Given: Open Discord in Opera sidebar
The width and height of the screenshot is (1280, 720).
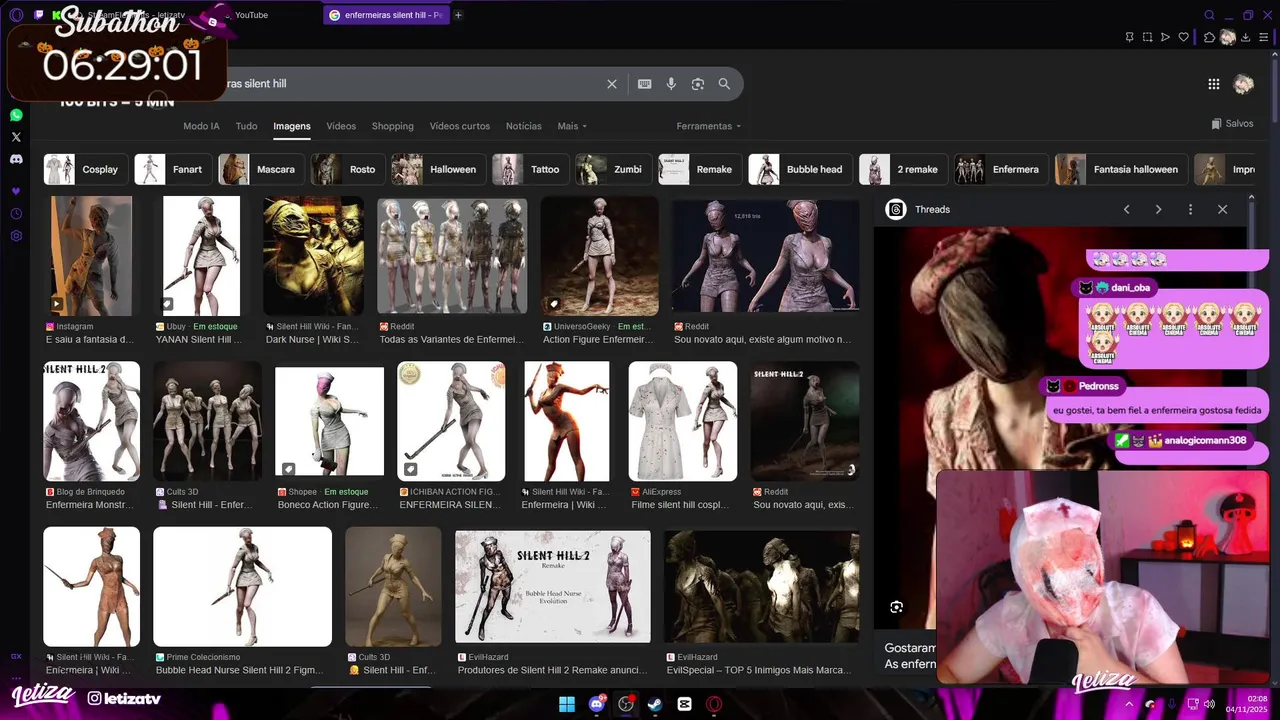Looking at the screenshot, I should coord(16,159).
